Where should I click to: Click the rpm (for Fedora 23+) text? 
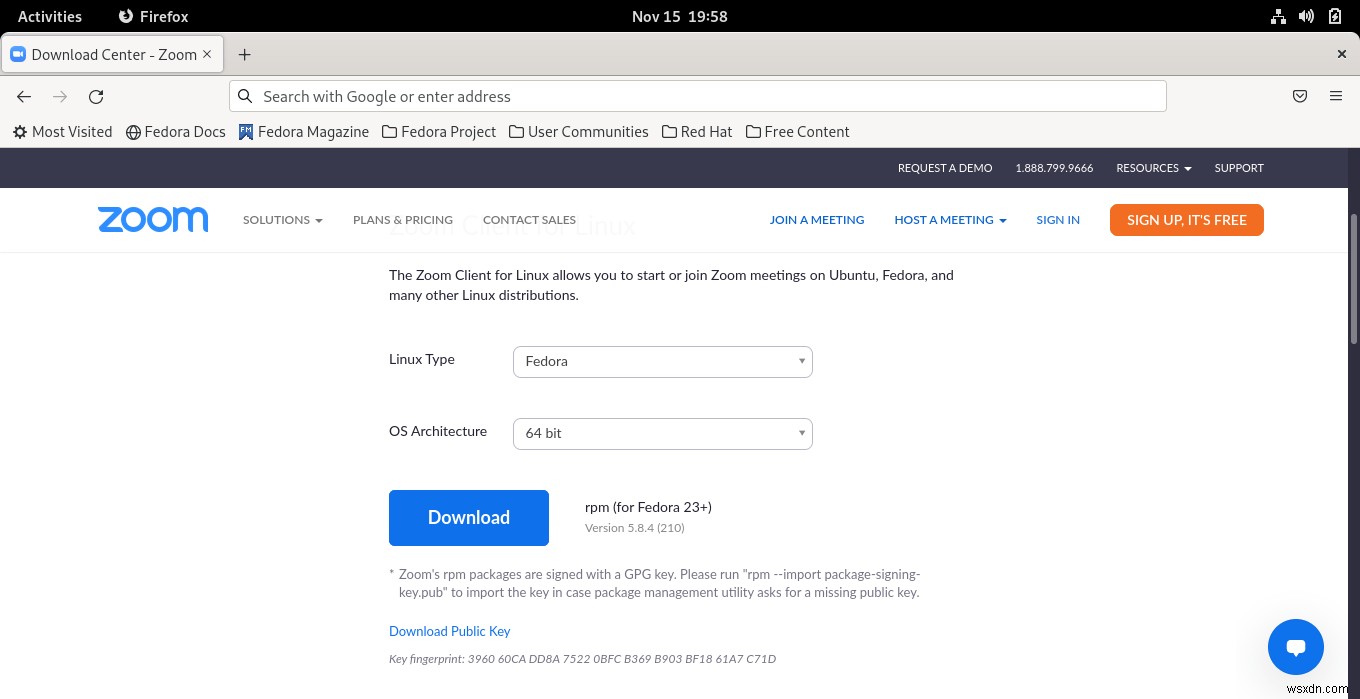coord(648,507)
